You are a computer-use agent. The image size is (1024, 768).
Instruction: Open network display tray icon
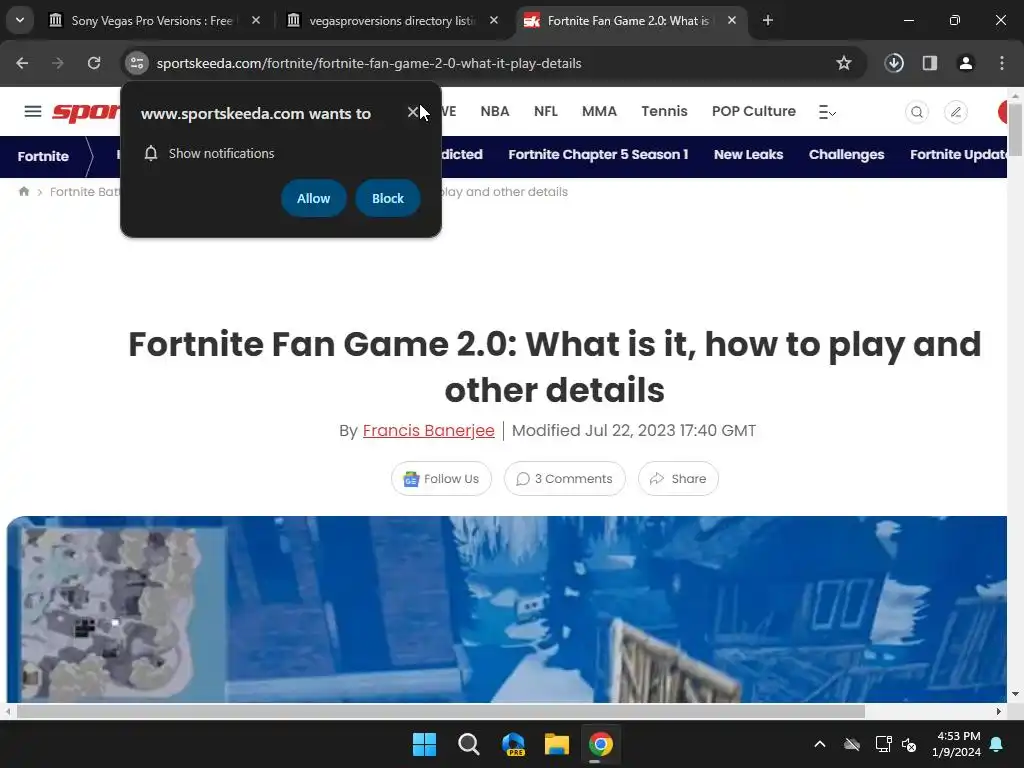pos(884,744)
